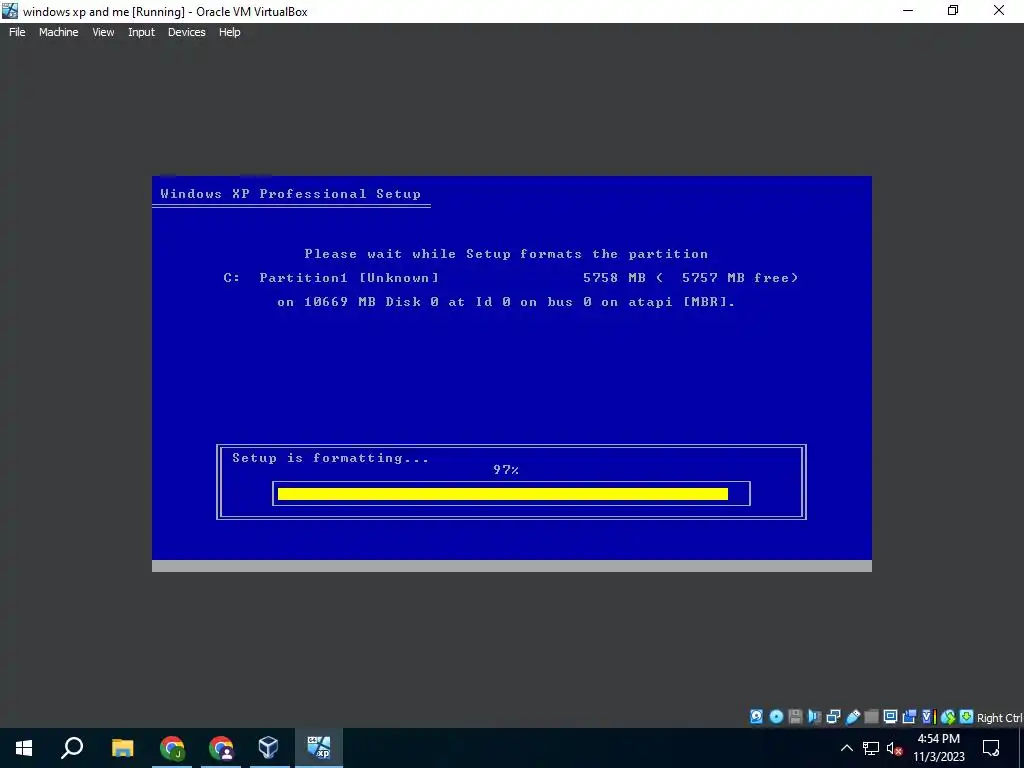Close the VirtualBox VM window
The width and height of the screenshot is (1024, 768).
999,10
